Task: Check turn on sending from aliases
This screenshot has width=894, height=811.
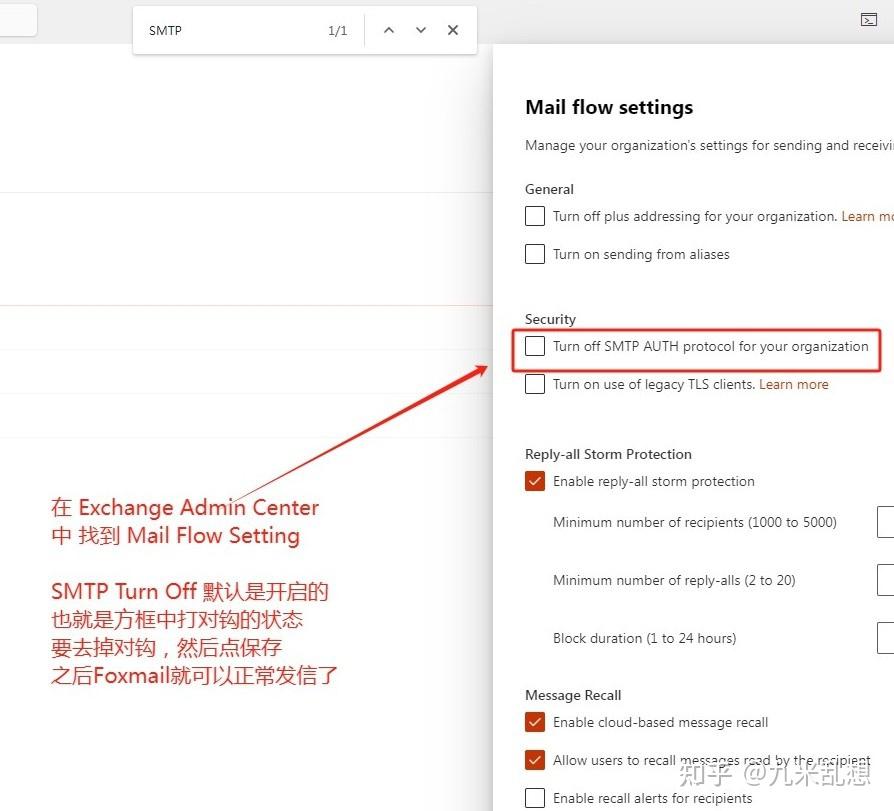Action: (534, 253)
